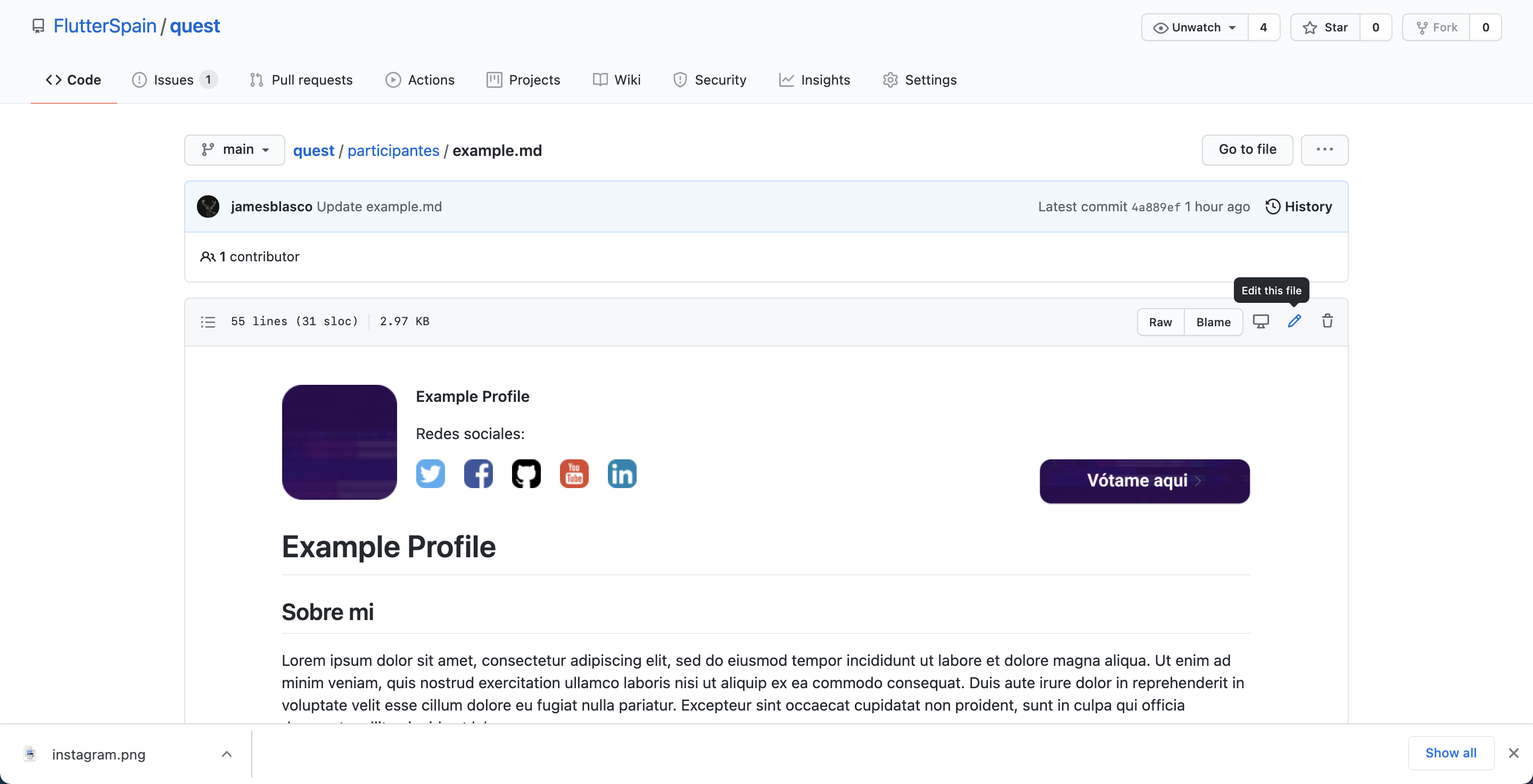Delete this file with the trash icon
This screenshot has height=784, width=1533.
[1328, 321]
